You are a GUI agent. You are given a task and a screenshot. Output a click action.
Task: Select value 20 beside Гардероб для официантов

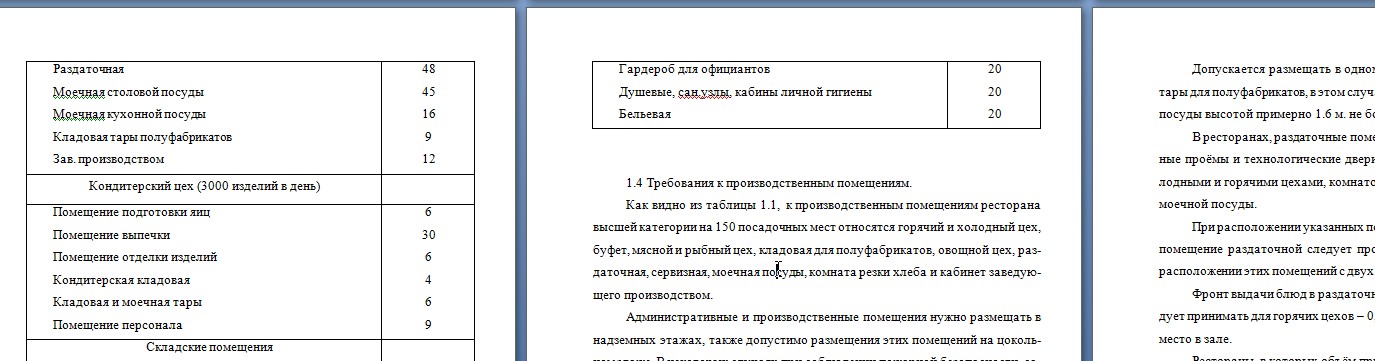[994, 70]
